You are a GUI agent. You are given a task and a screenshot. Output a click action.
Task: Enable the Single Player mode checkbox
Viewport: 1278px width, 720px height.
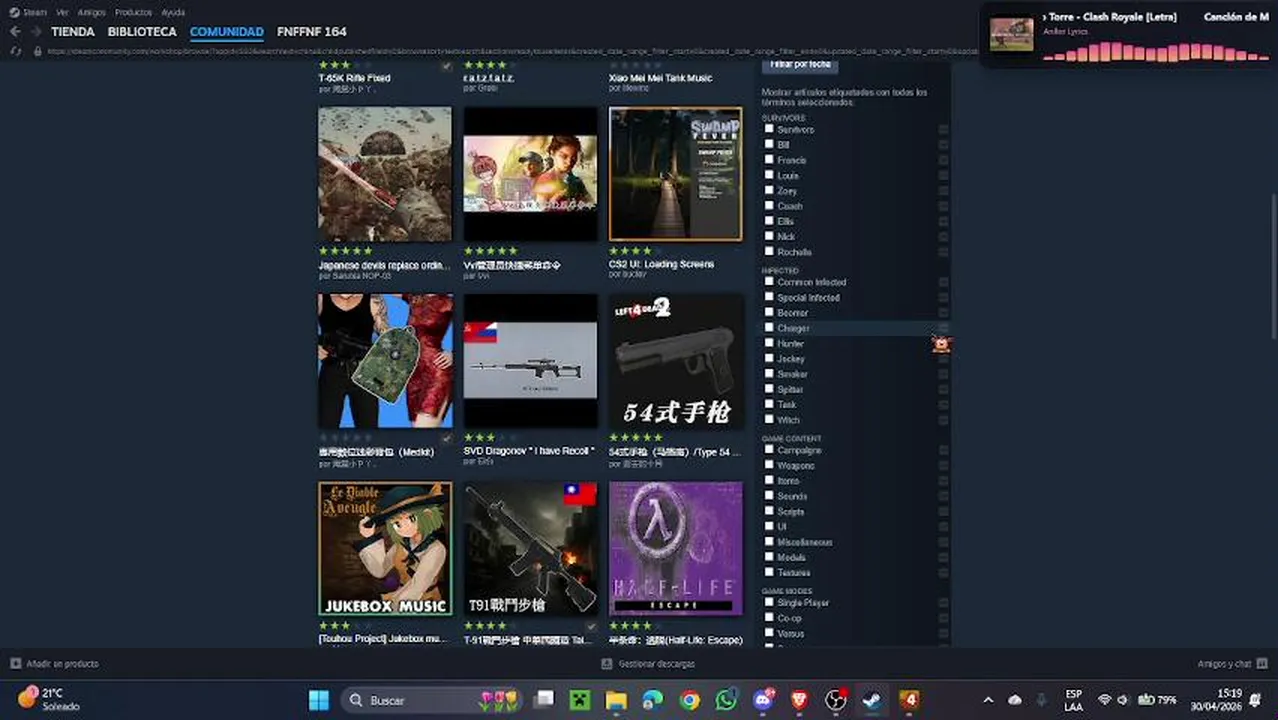[769, 603]
